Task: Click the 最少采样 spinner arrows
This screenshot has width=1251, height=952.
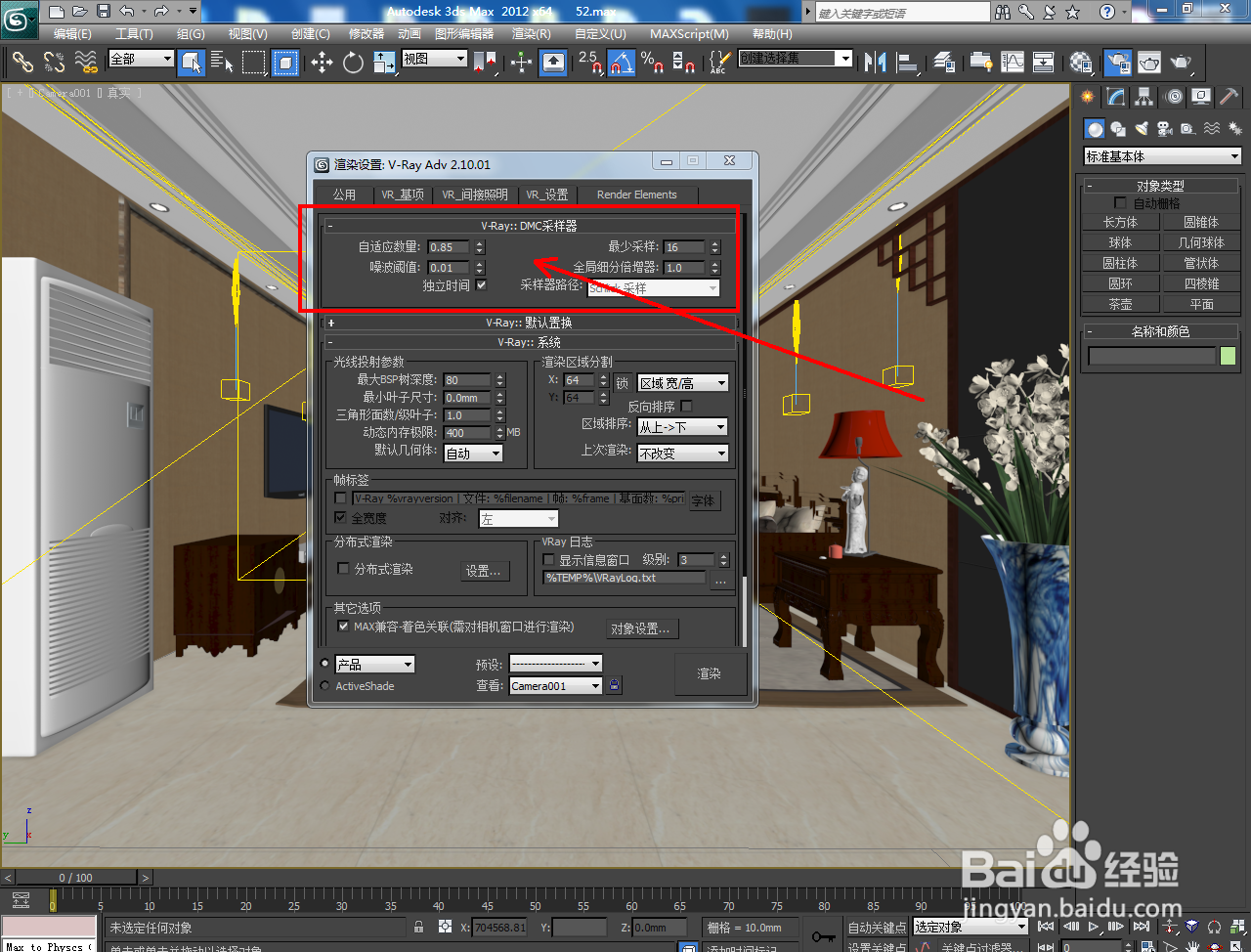Action: pos(715,247)
